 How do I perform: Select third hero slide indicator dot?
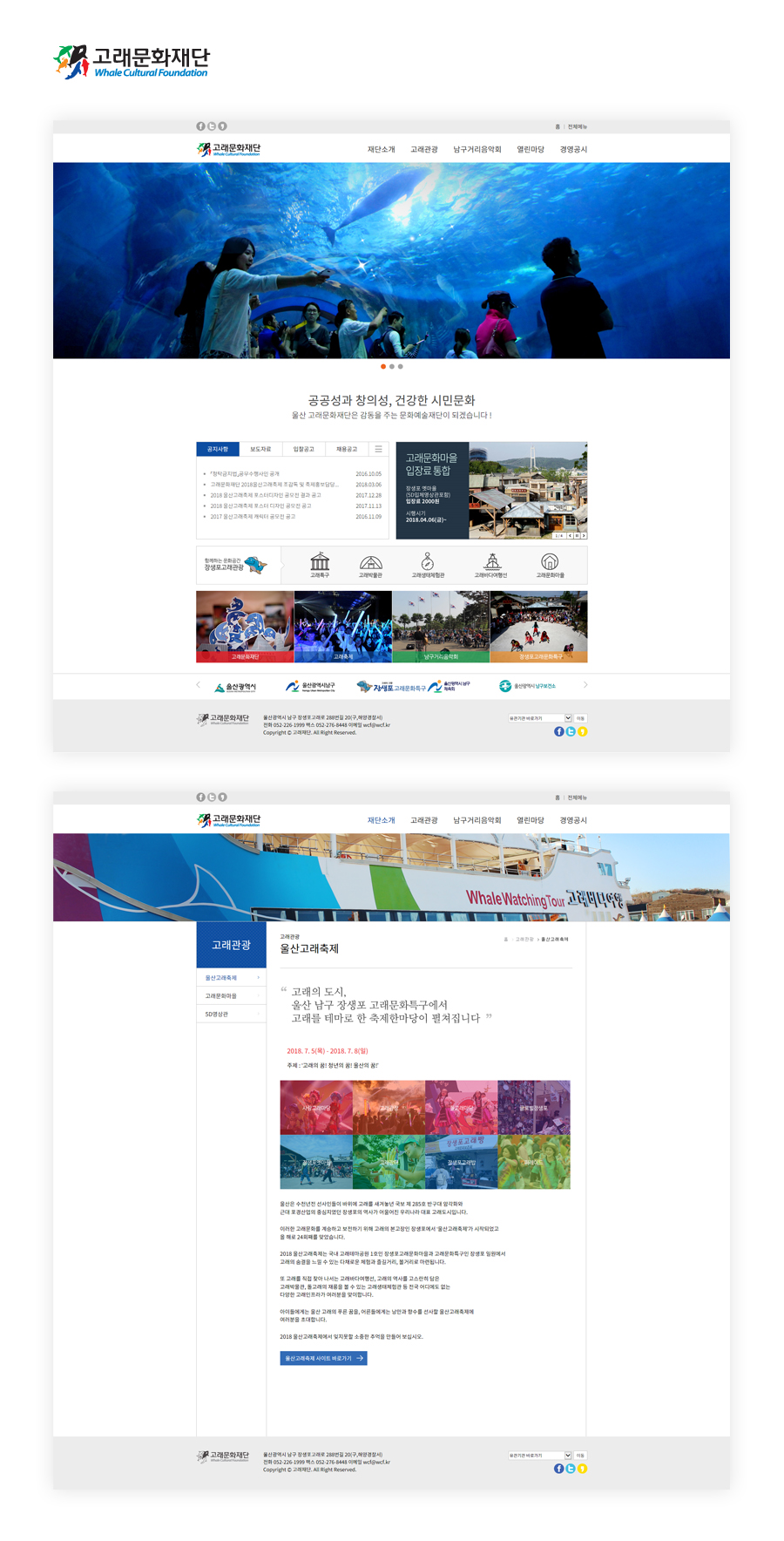pyautogui.click(x=401, y=367)
